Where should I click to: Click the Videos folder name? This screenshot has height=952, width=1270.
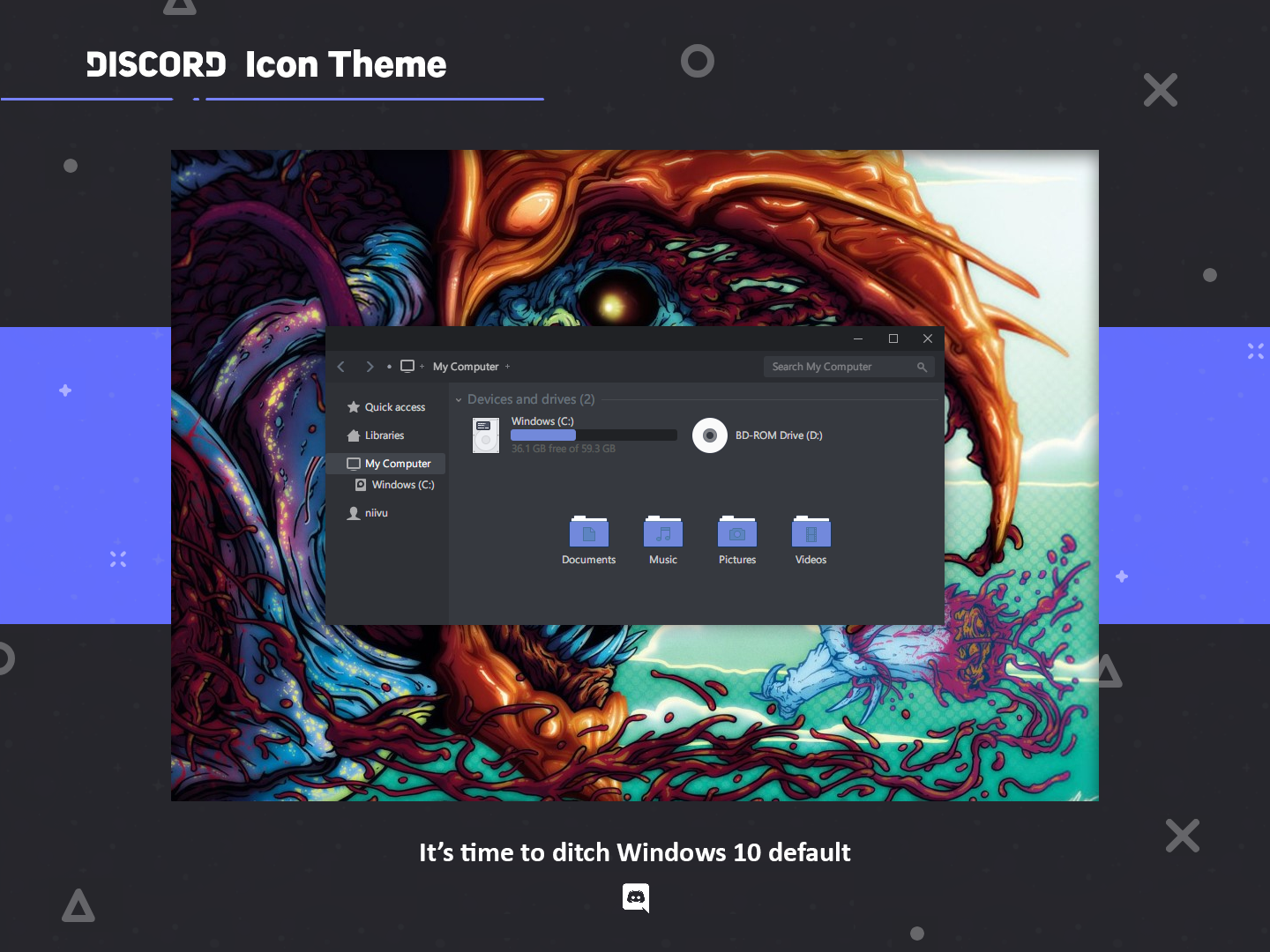tap(811, 560)
